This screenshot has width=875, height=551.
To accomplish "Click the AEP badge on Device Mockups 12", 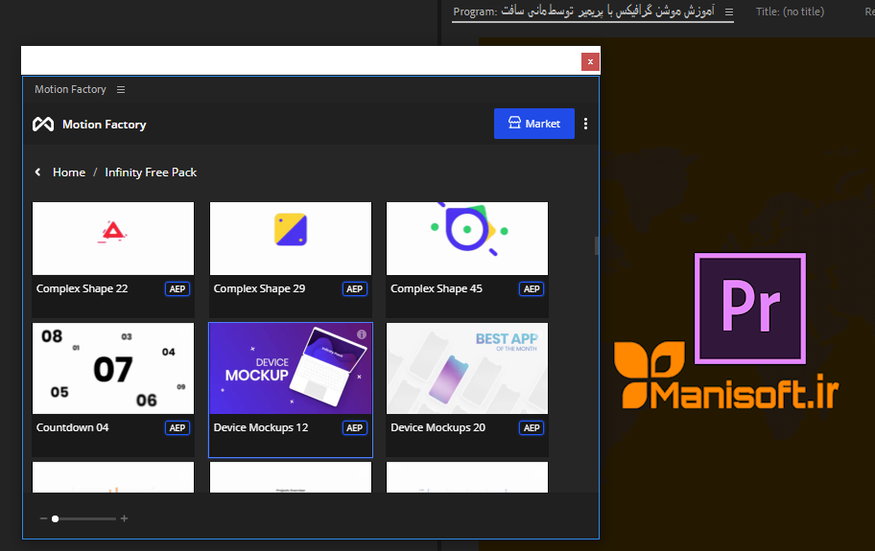I will coord(354,428).
